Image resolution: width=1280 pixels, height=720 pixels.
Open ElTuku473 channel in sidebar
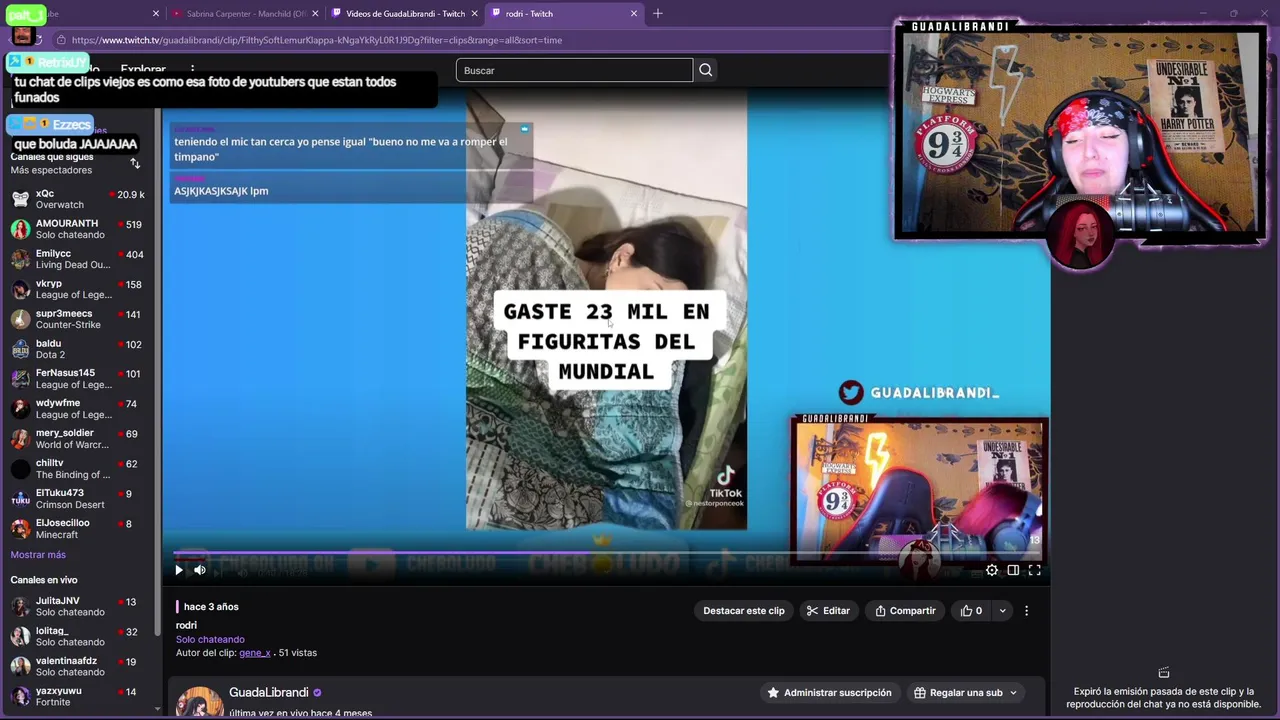click(x=78, y=498)
